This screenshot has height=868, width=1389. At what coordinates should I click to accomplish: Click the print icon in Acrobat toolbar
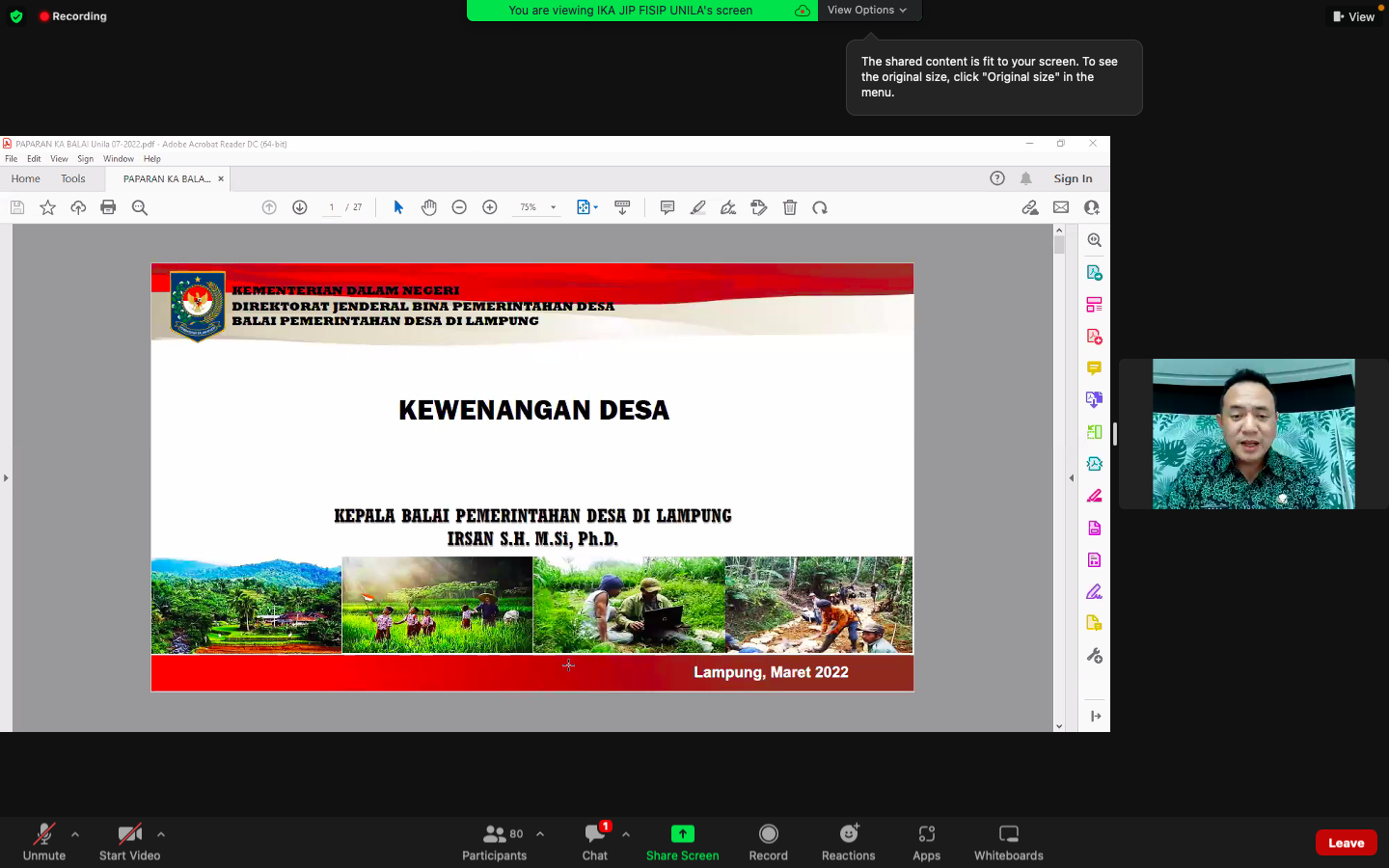click(x=108, y=207)
